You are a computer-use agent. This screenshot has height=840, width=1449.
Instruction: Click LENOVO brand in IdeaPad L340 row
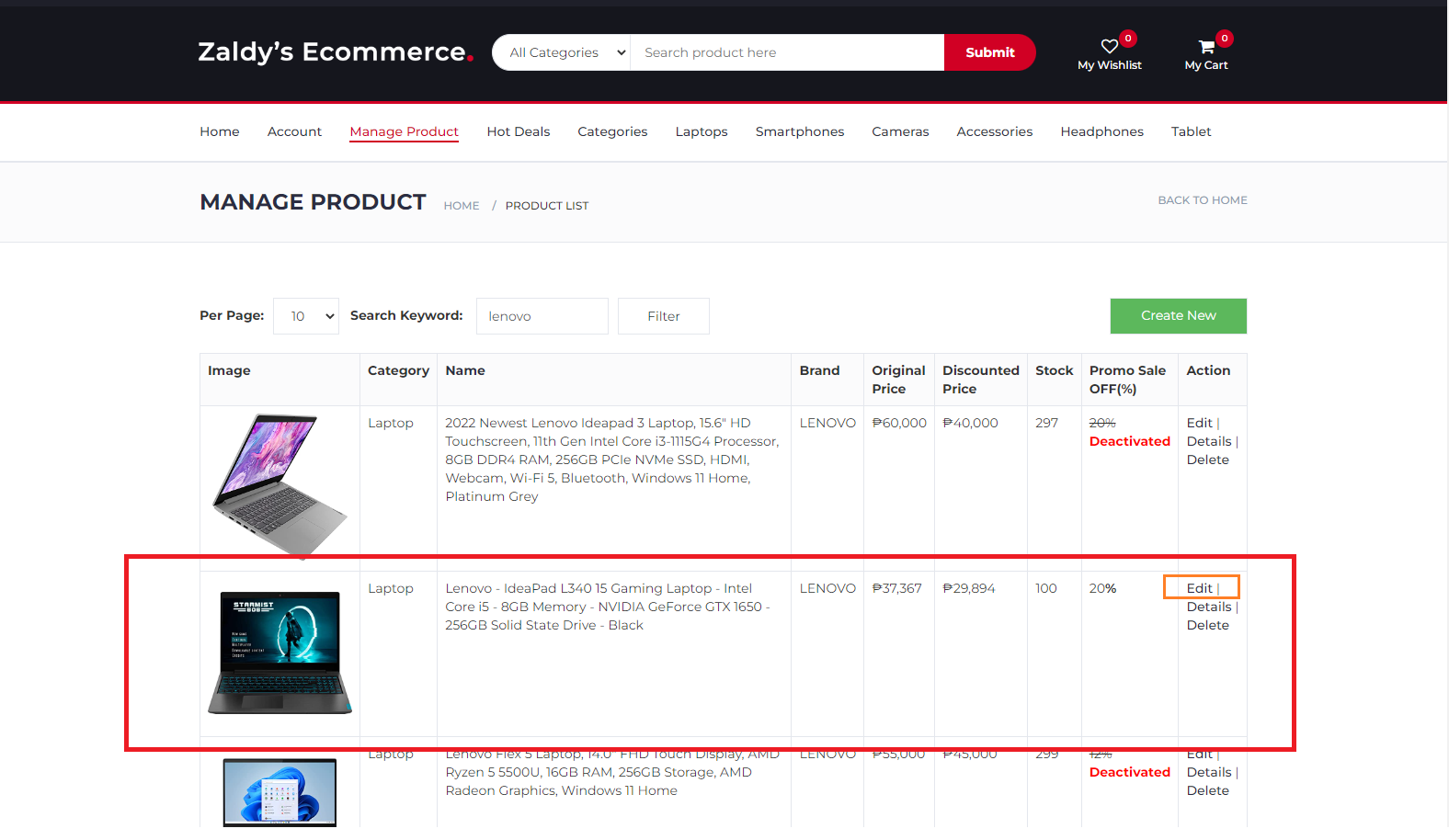click(x=827, y=588)
